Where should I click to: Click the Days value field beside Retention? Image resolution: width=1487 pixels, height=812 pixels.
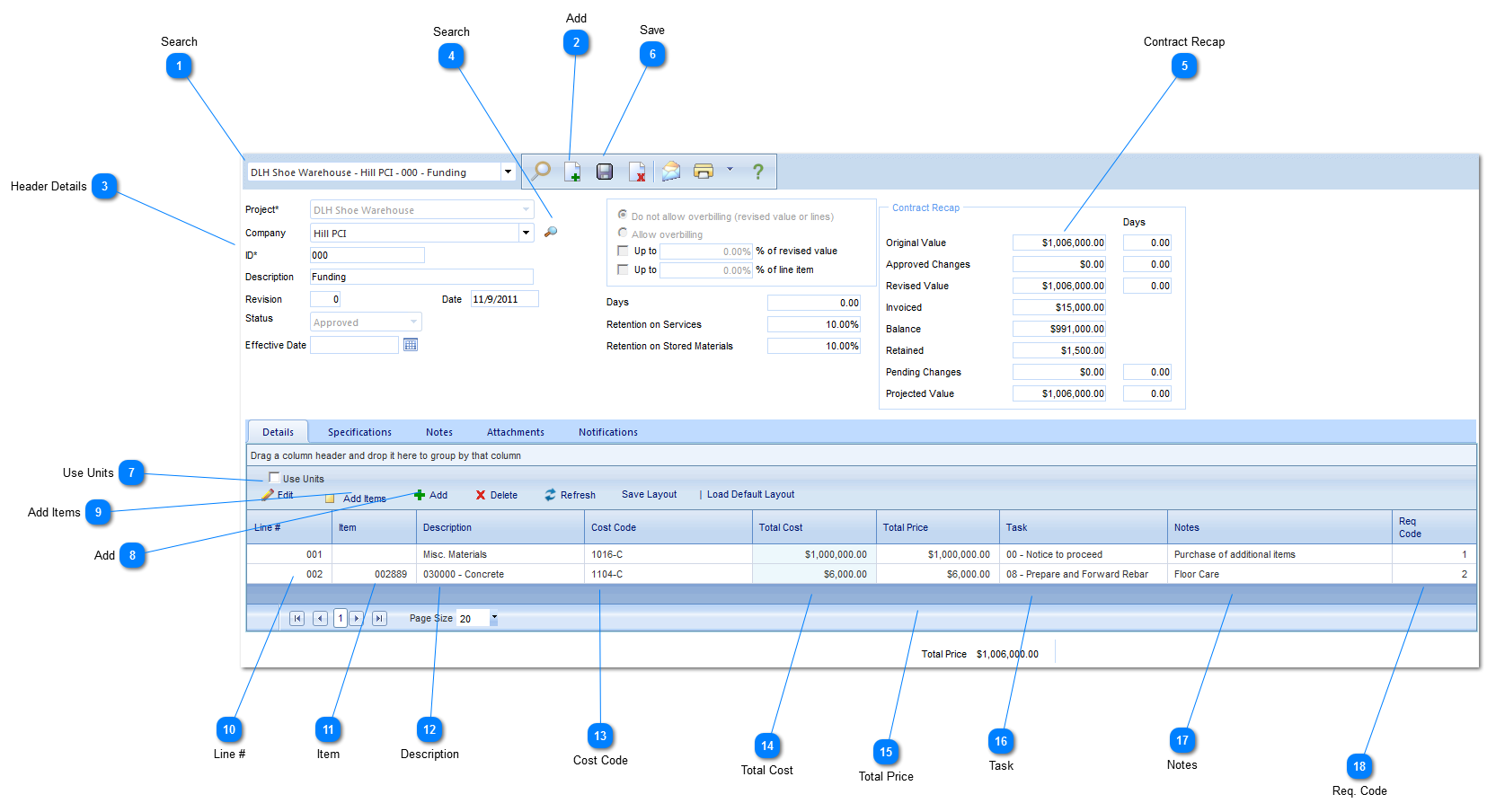[x=814, y=303]
